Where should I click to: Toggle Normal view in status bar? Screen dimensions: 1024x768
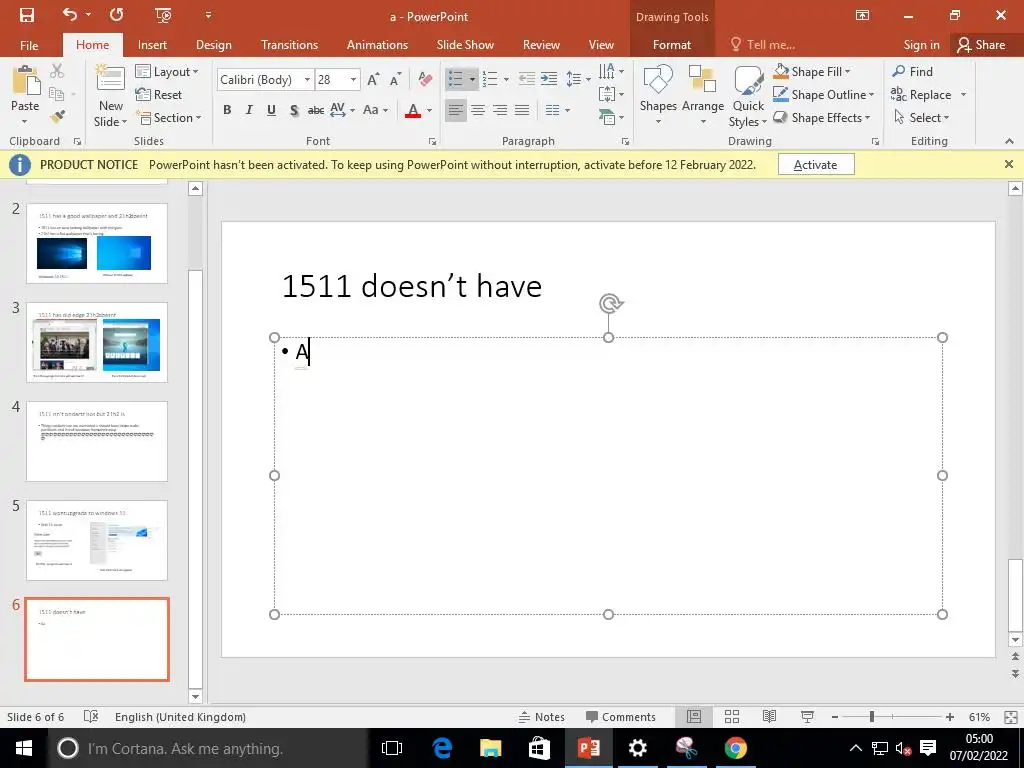point(694,716)
